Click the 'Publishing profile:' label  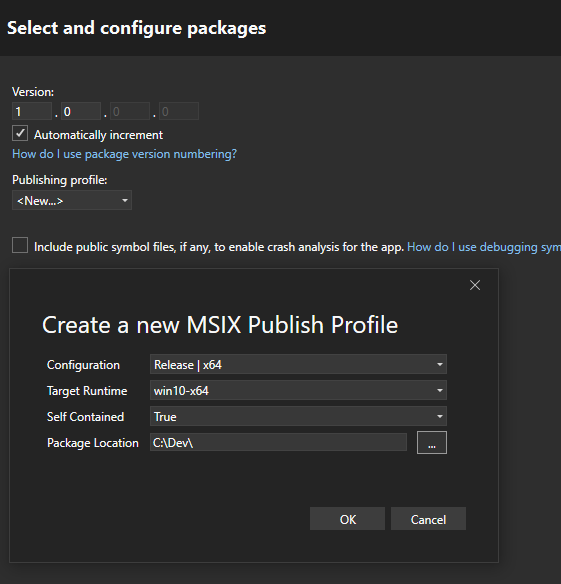coord(60,180)
